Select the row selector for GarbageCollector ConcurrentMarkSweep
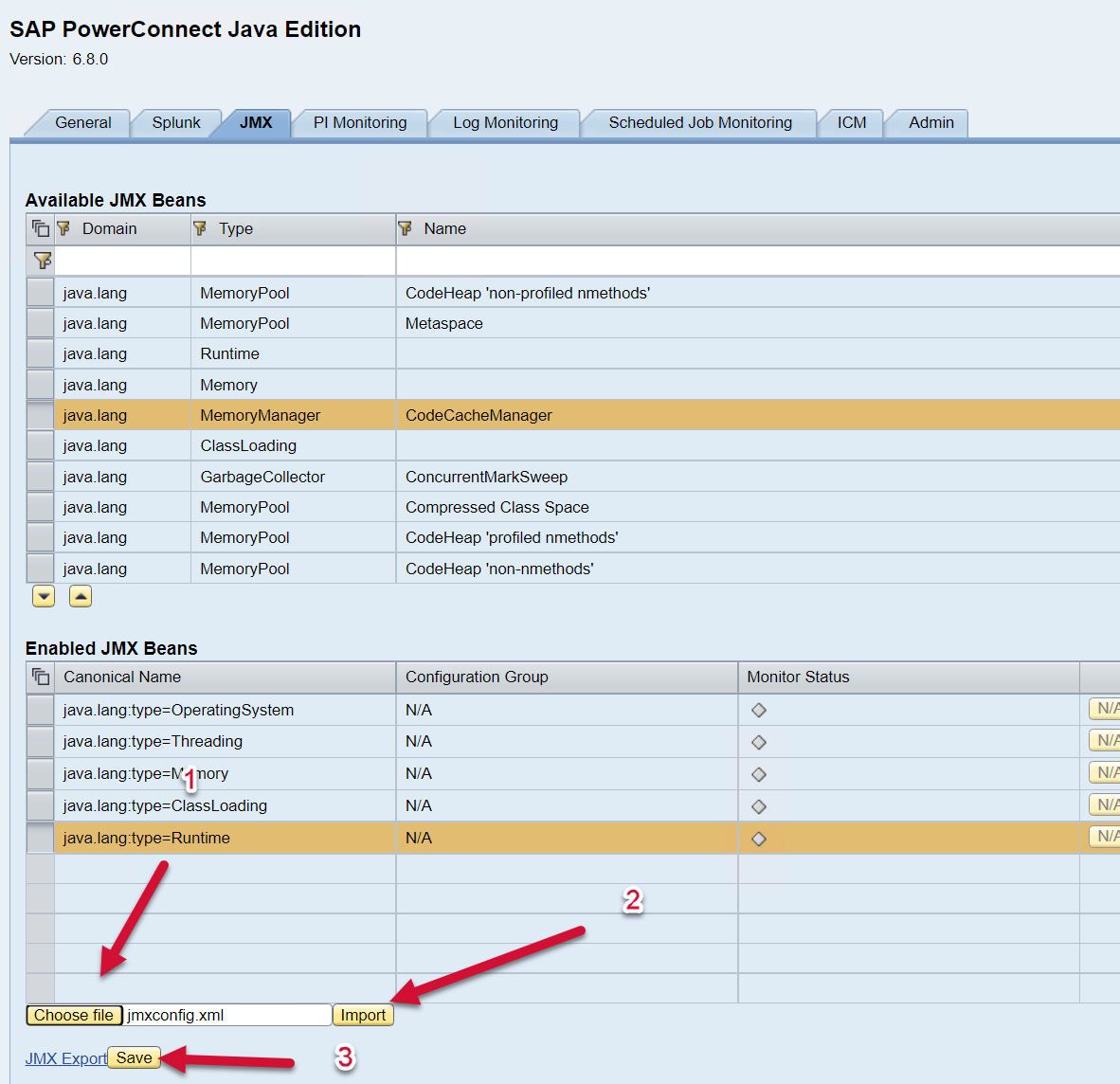This screenshot has width=1120, height=1084. click(40, 477)
